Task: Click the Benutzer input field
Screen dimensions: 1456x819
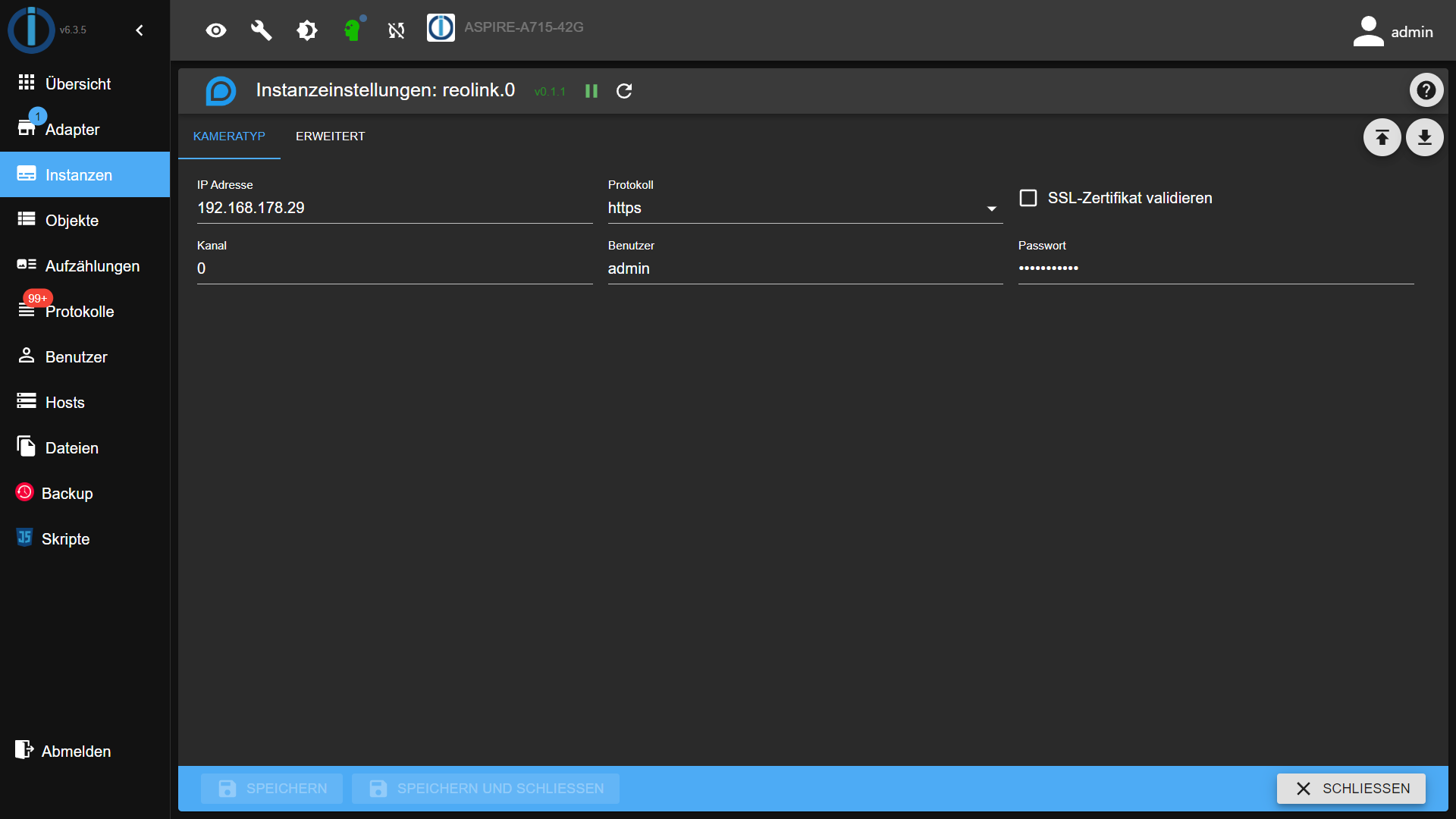Action: (x=805, y=268)
